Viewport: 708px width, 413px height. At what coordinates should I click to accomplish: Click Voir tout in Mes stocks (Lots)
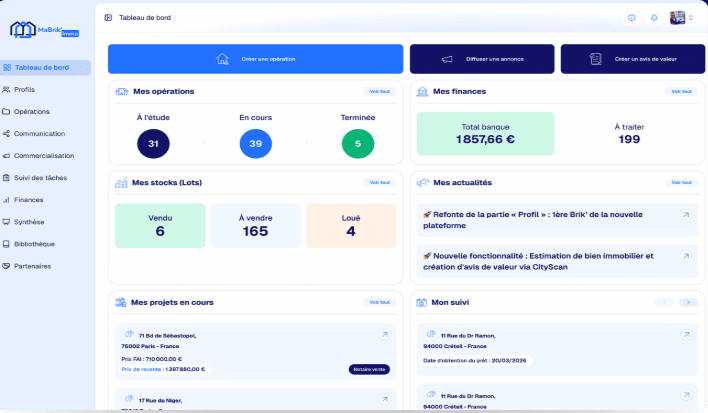(x=380, y=182)
